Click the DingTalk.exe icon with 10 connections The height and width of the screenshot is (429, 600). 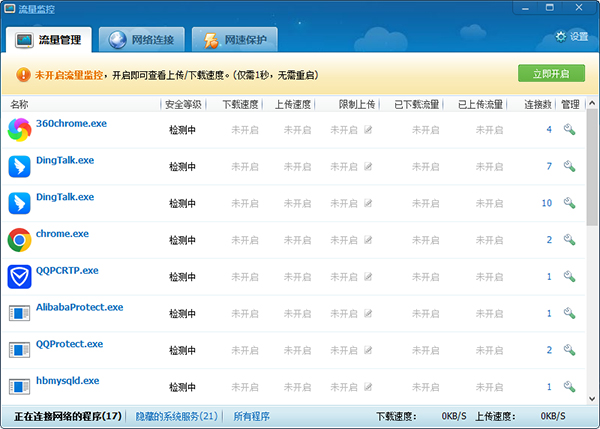click(x=19, y=203)
